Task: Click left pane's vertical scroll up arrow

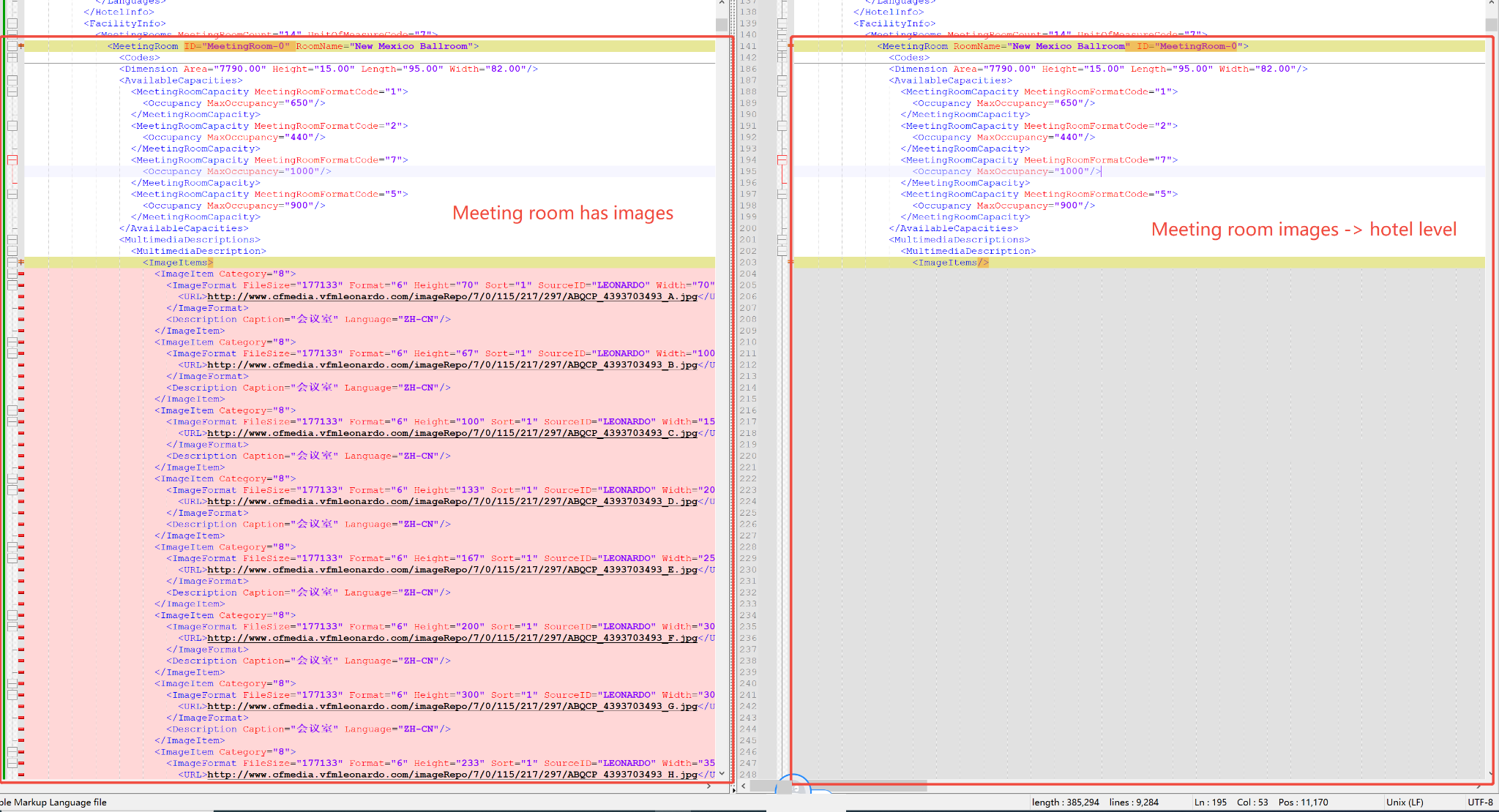Action: [722, 3]
